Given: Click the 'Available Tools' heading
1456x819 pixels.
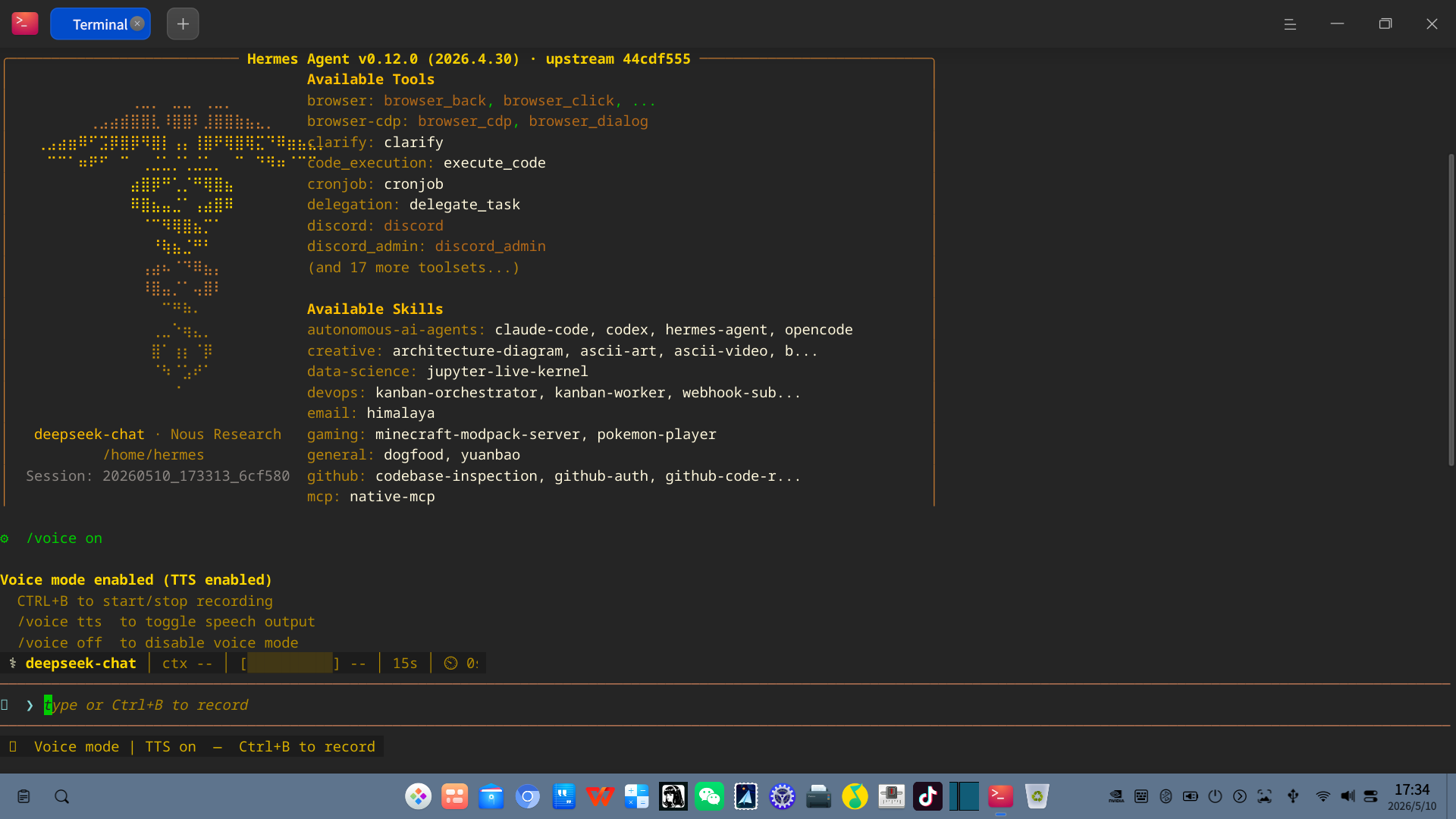Looking at the screenshot, I should (x=371, y=80).
